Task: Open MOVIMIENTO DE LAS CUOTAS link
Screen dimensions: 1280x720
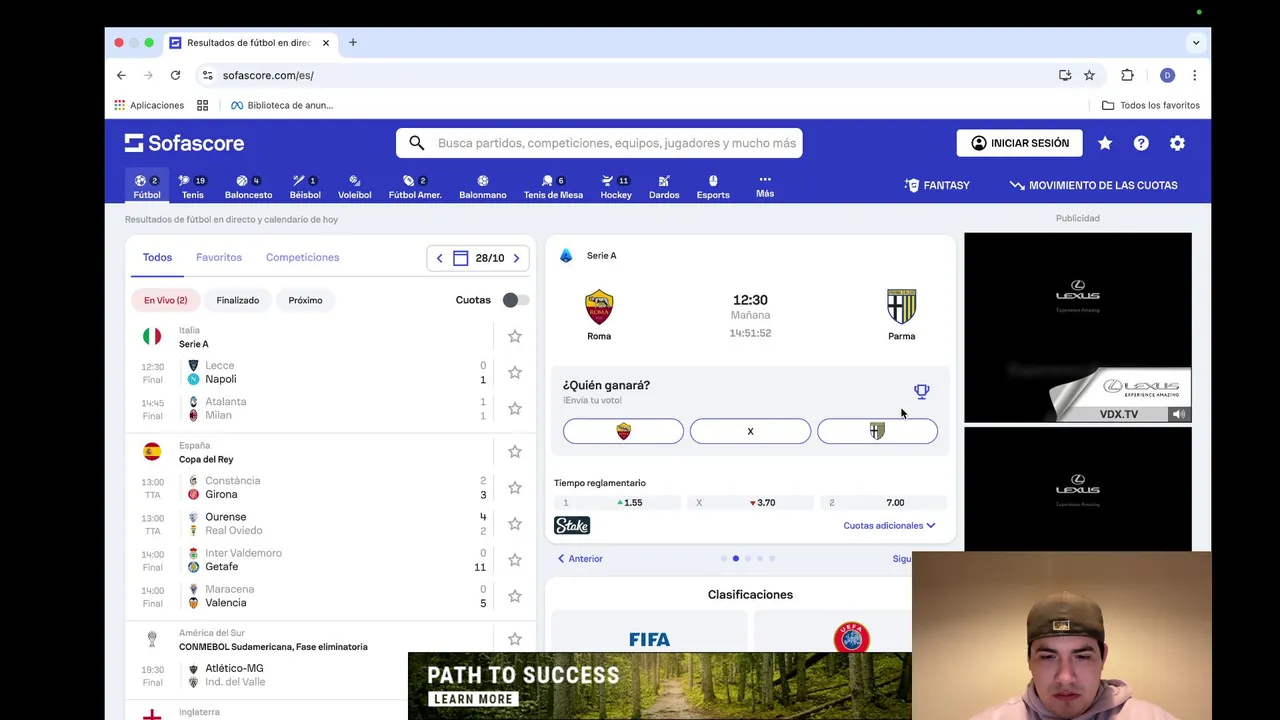Action: click(x=1093, y=185)
